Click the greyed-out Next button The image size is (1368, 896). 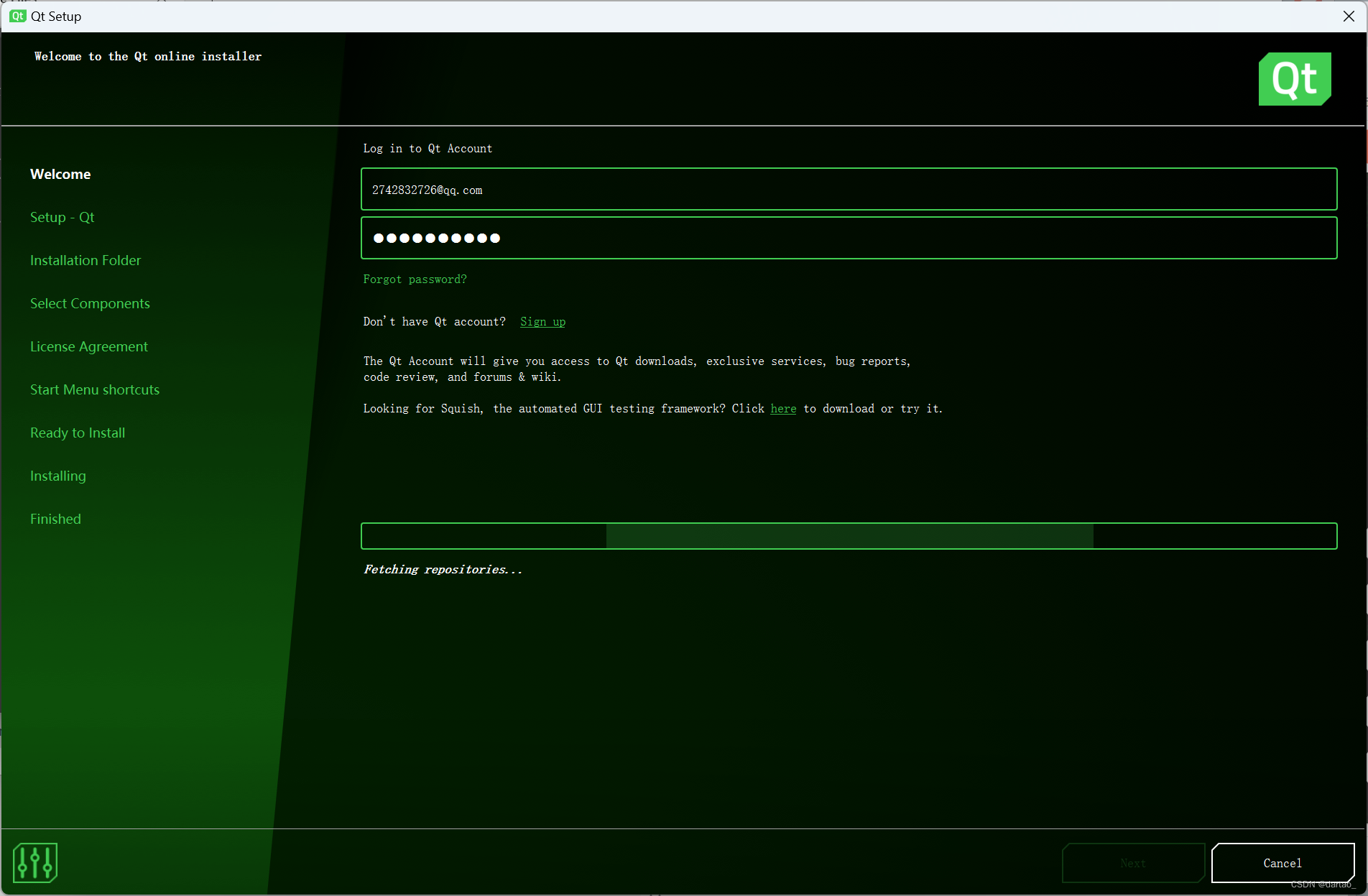coord(1133,862)
